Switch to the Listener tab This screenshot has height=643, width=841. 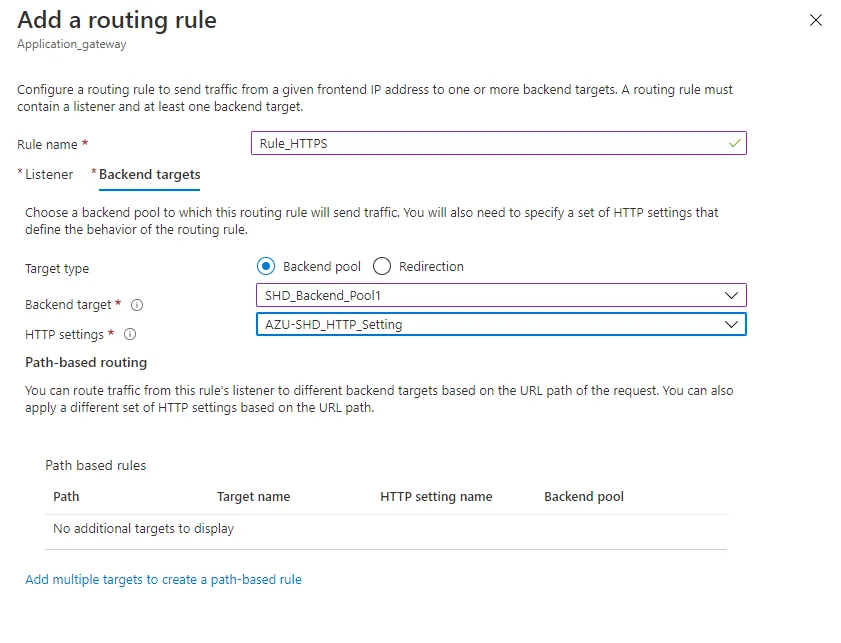[x=48, y=174]
